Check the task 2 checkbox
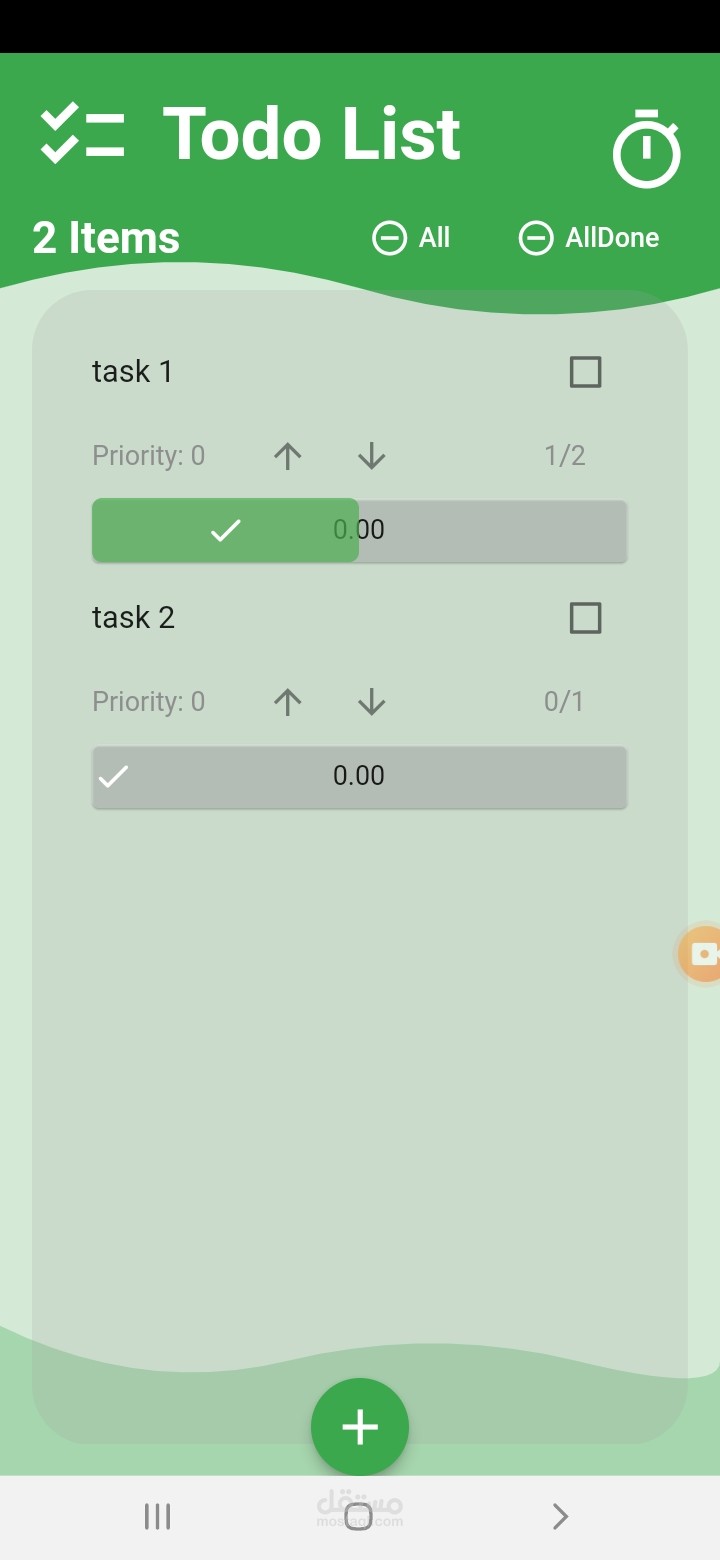This screenshot has height=1560, width=720. point(585,618)
